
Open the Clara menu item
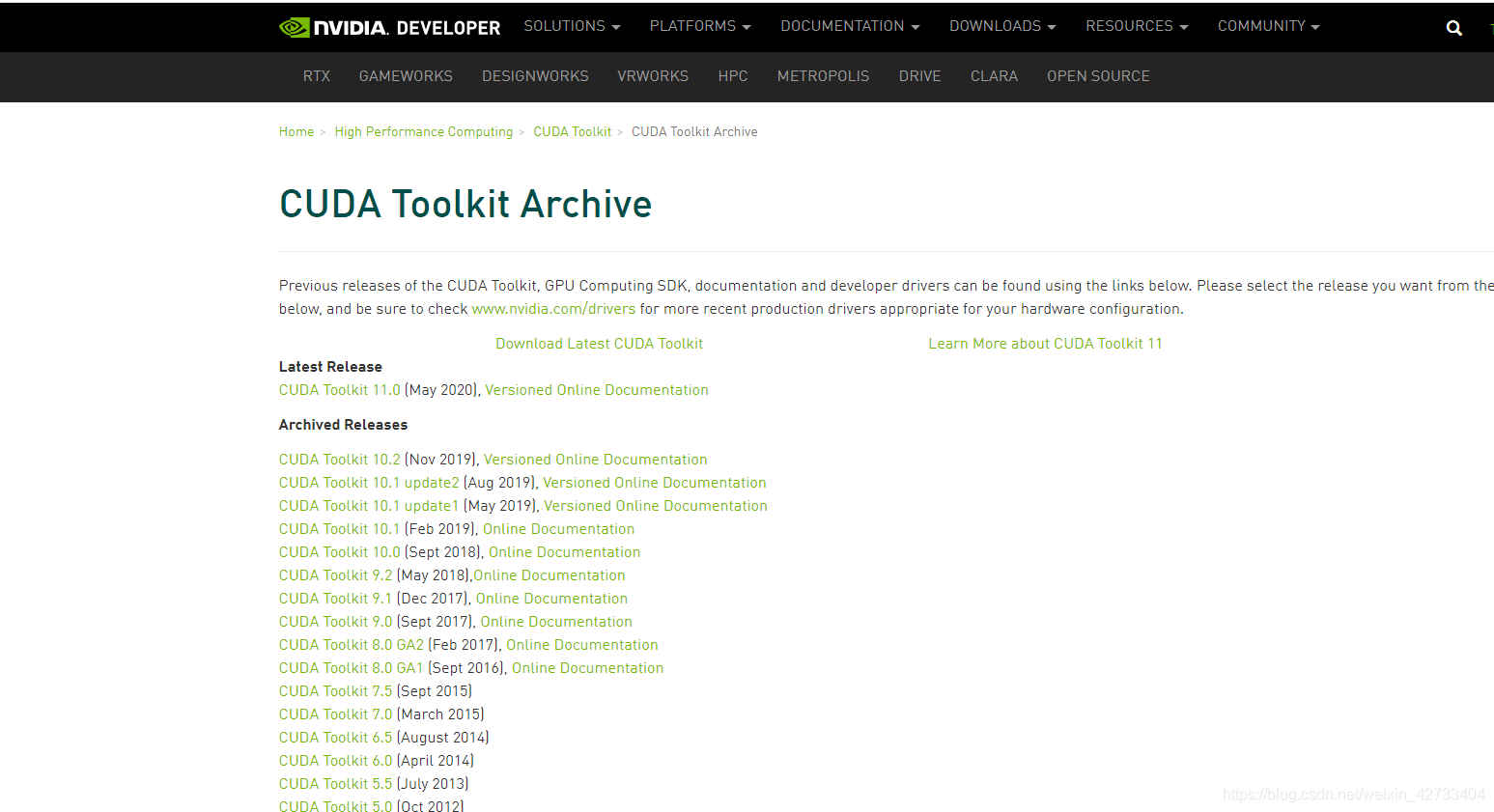(994, 76)
